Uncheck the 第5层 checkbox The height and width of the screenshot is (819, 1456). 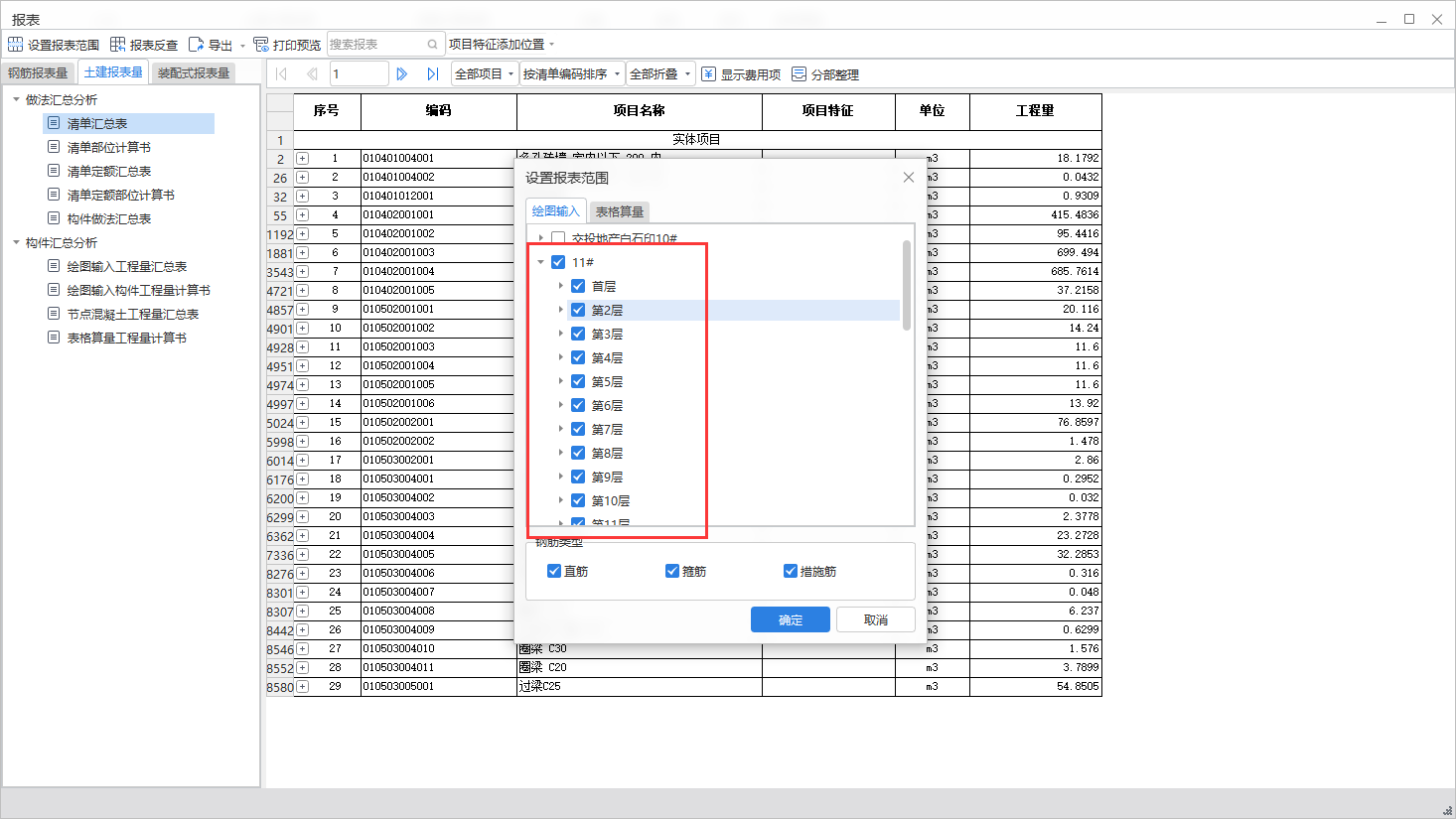click(578, 381)
